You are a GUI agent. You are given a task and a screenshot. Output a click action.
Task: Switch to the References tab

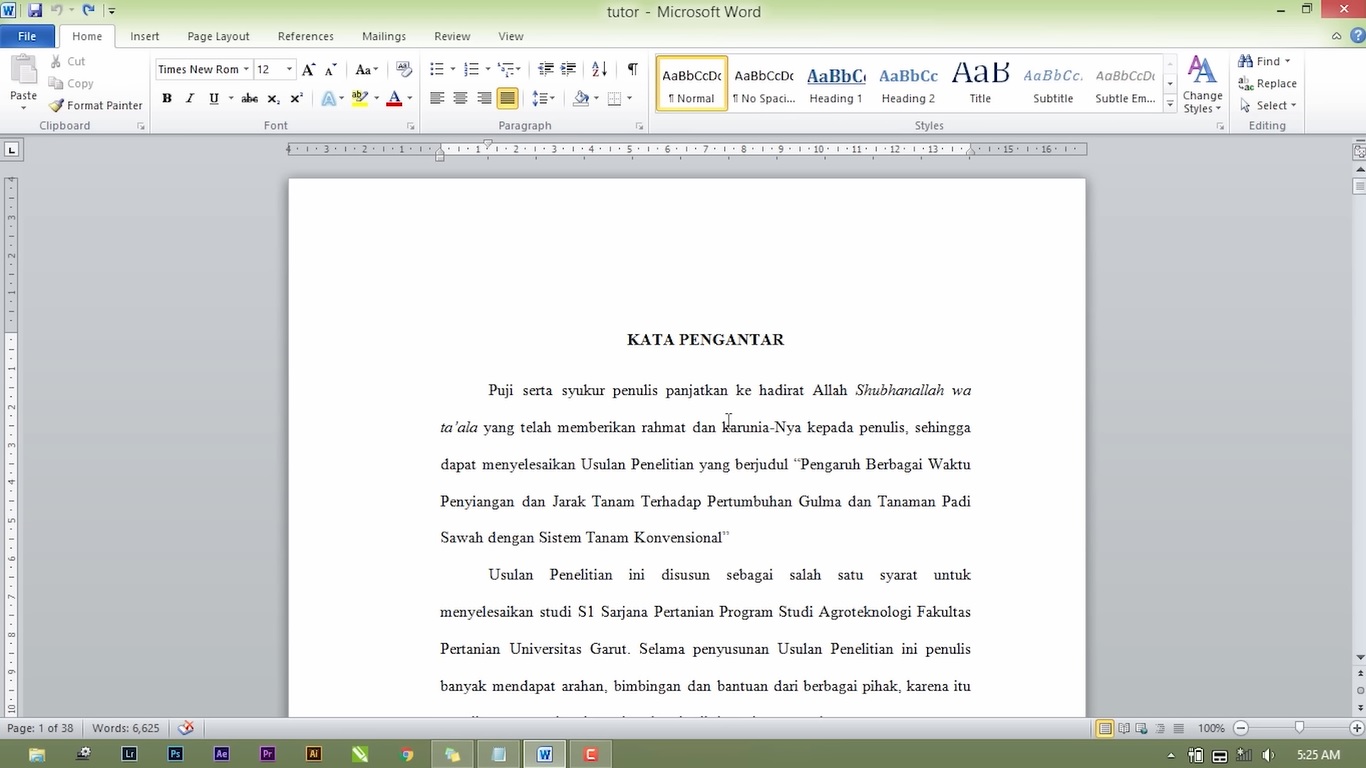306,36
